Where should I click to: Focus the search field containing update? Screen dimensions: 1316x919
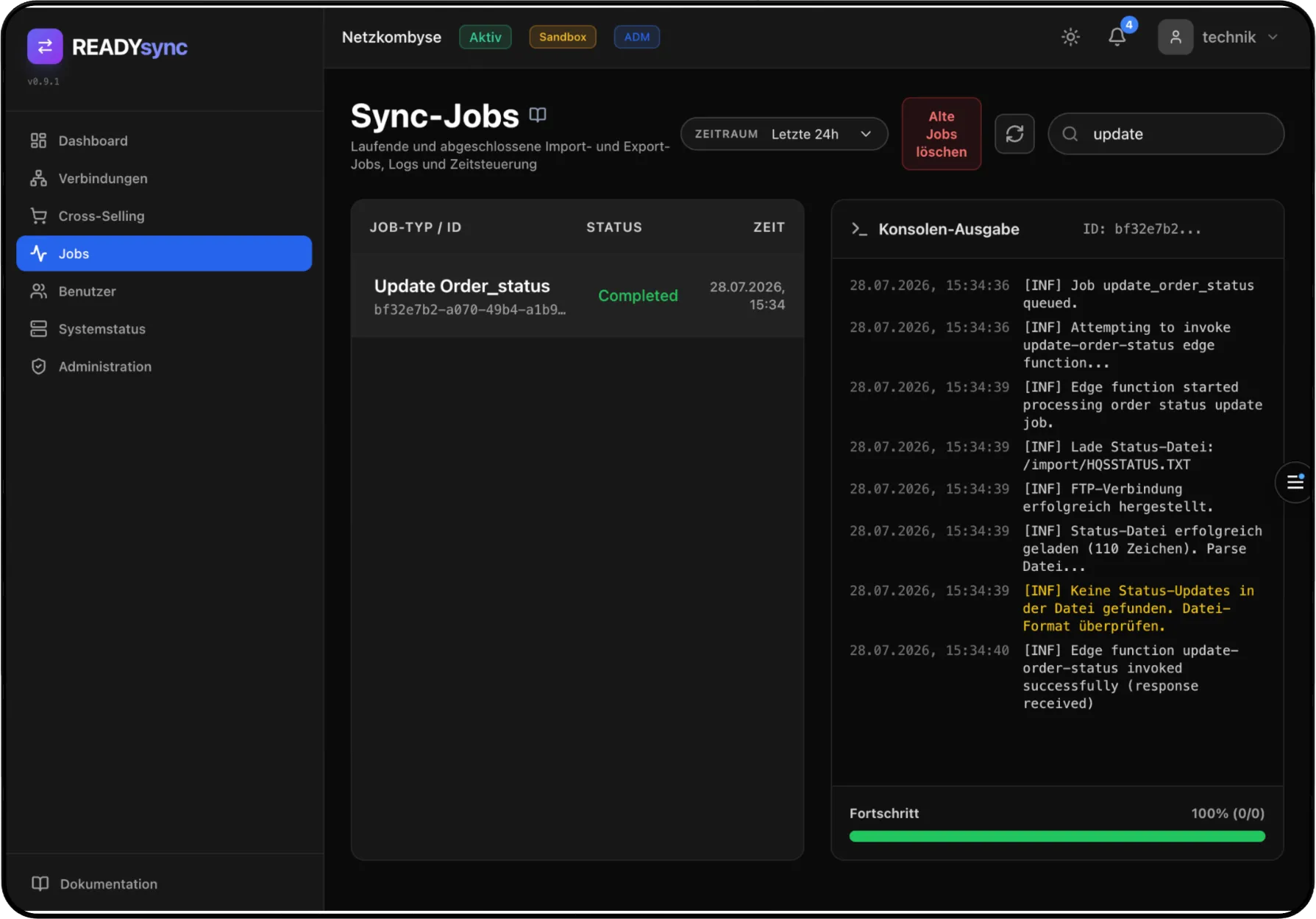pos(1167,134)
